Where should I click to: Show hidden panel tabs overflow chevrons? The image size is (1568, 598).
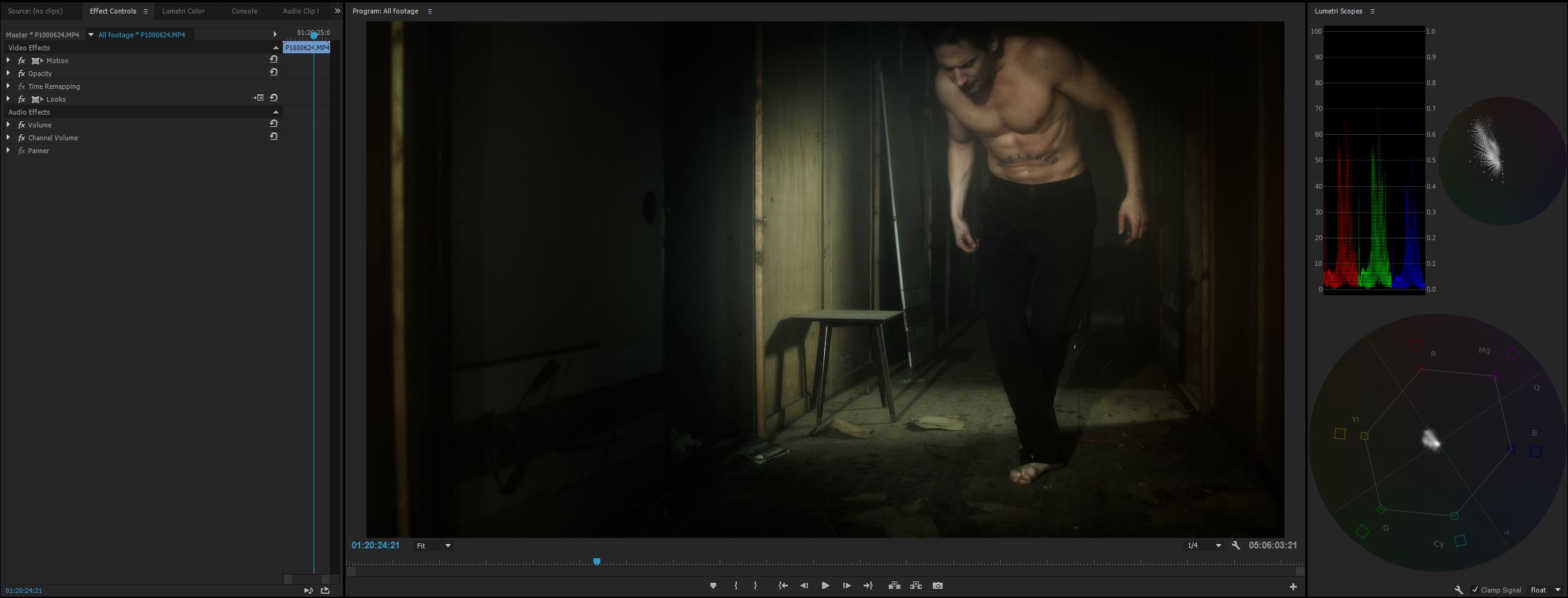coord(337,11)
